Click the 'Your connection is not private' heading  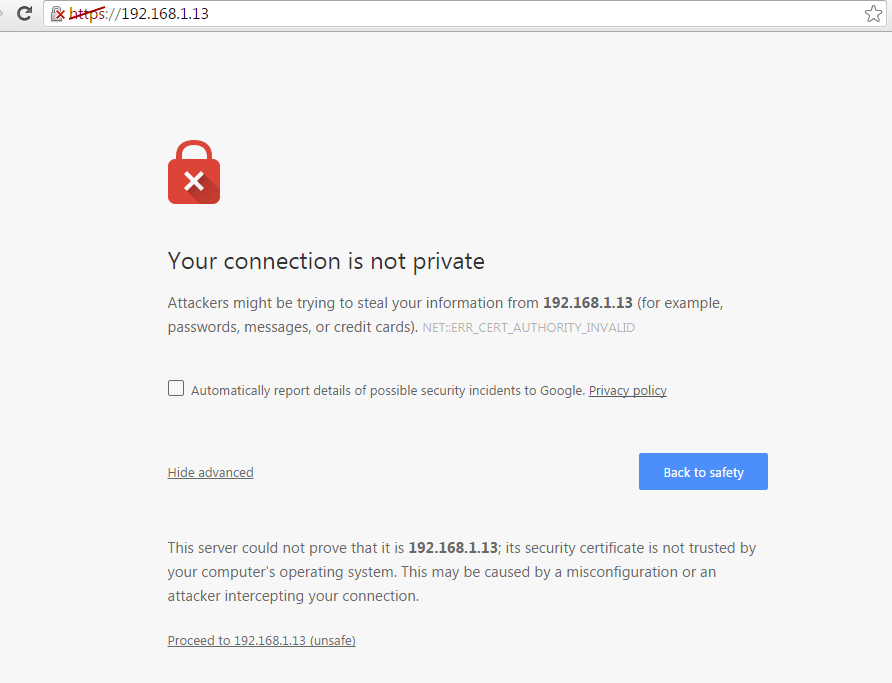tap(326, 262)
